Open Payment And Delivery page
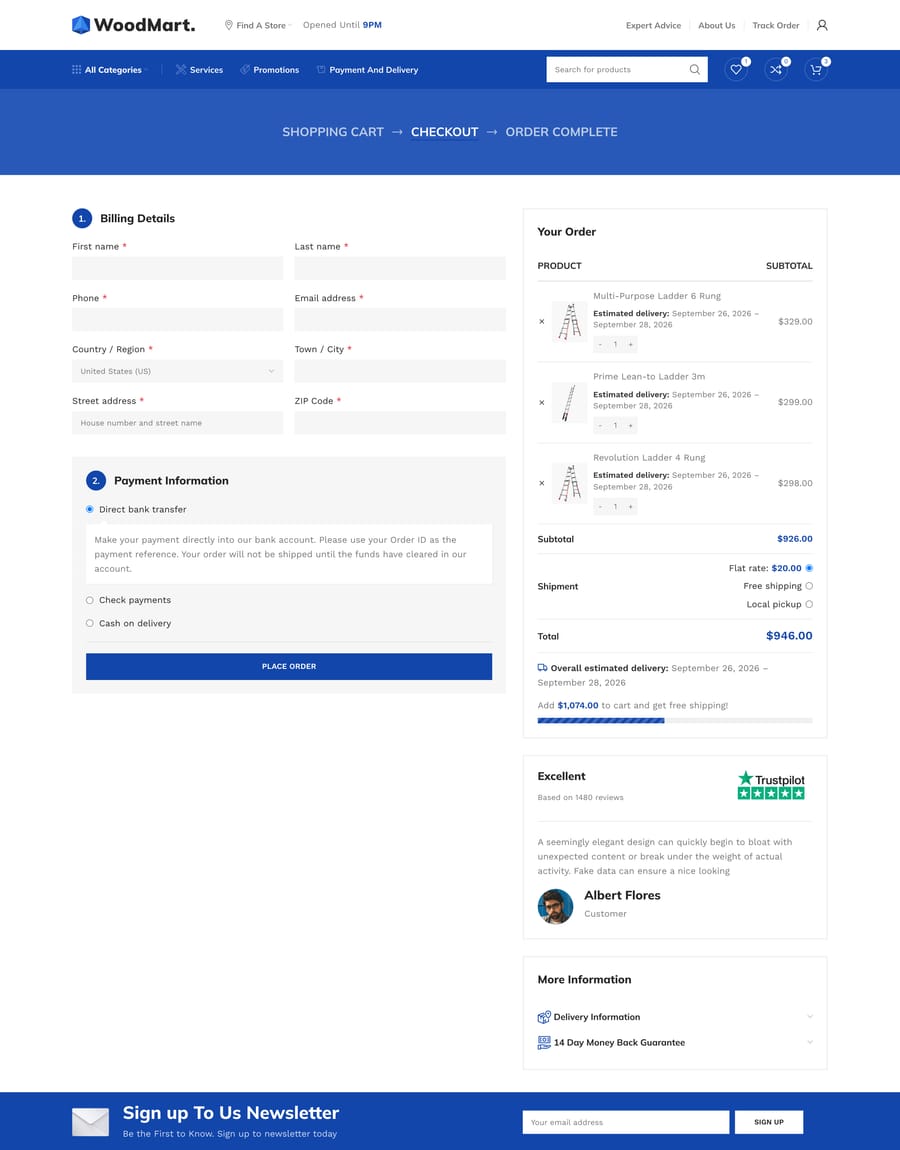Image resolution: width=900 pixels, height=1150 pixels. [367, 70]
